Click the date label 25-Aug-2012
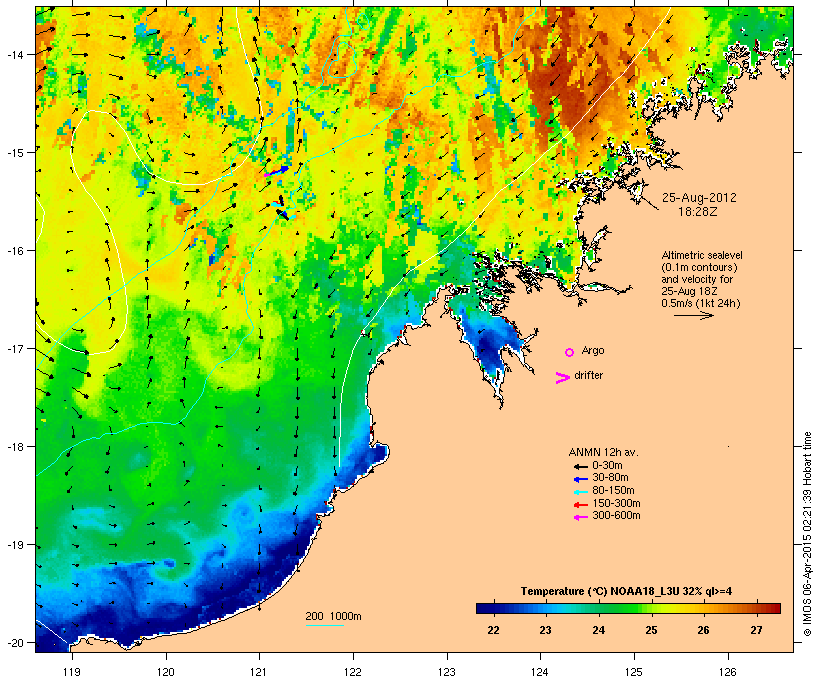The height and width of the screenshot is (680, 820). [699, 198]
